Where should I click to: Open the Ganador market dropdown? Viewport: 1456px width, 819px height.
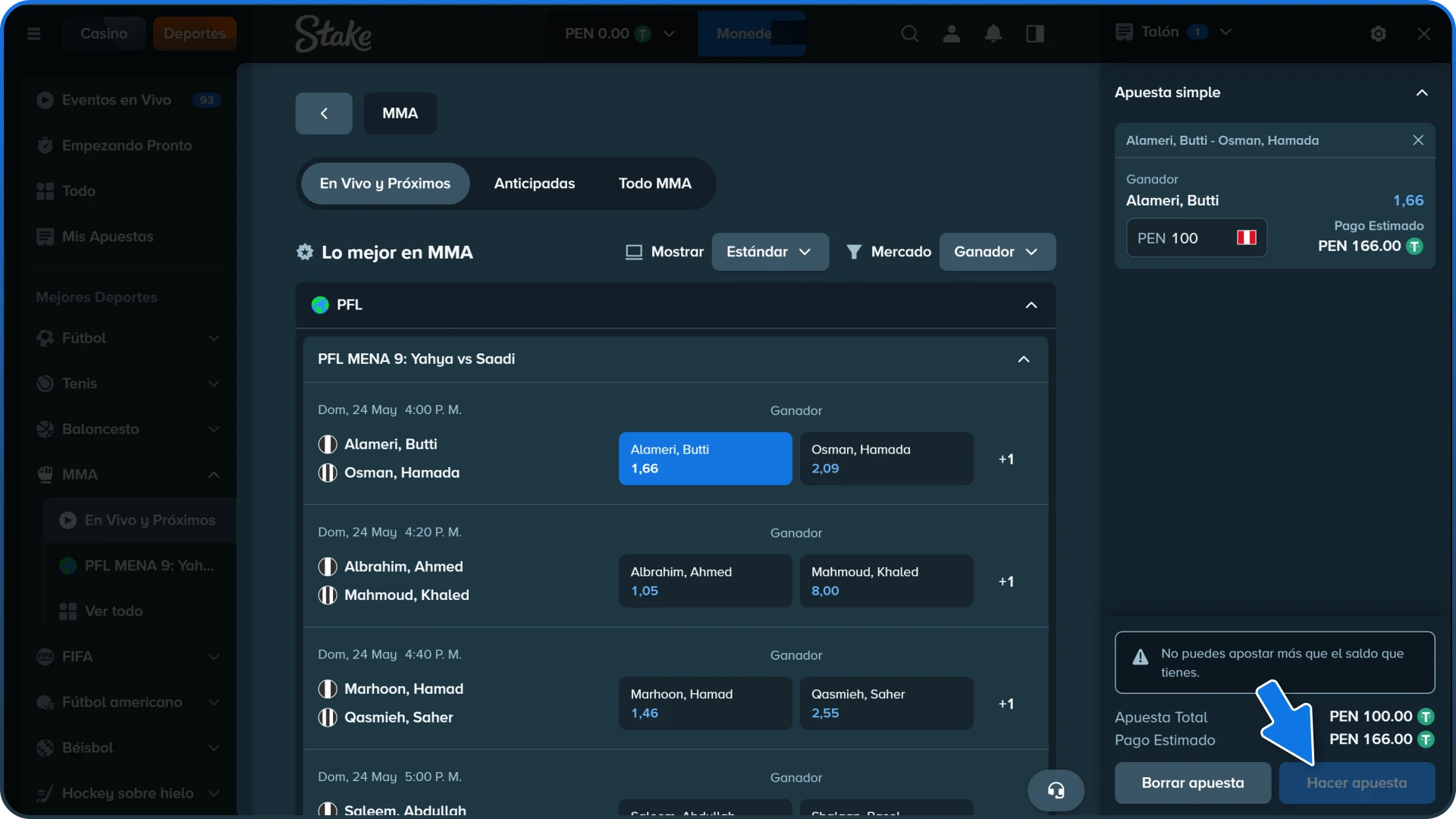(x=997, y=252)
